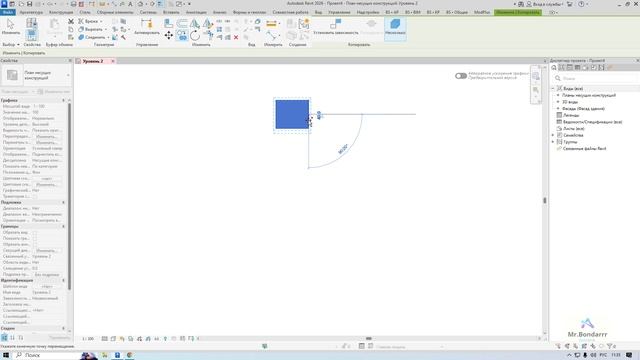Click the Activate controls button

[x=146, y=27]
